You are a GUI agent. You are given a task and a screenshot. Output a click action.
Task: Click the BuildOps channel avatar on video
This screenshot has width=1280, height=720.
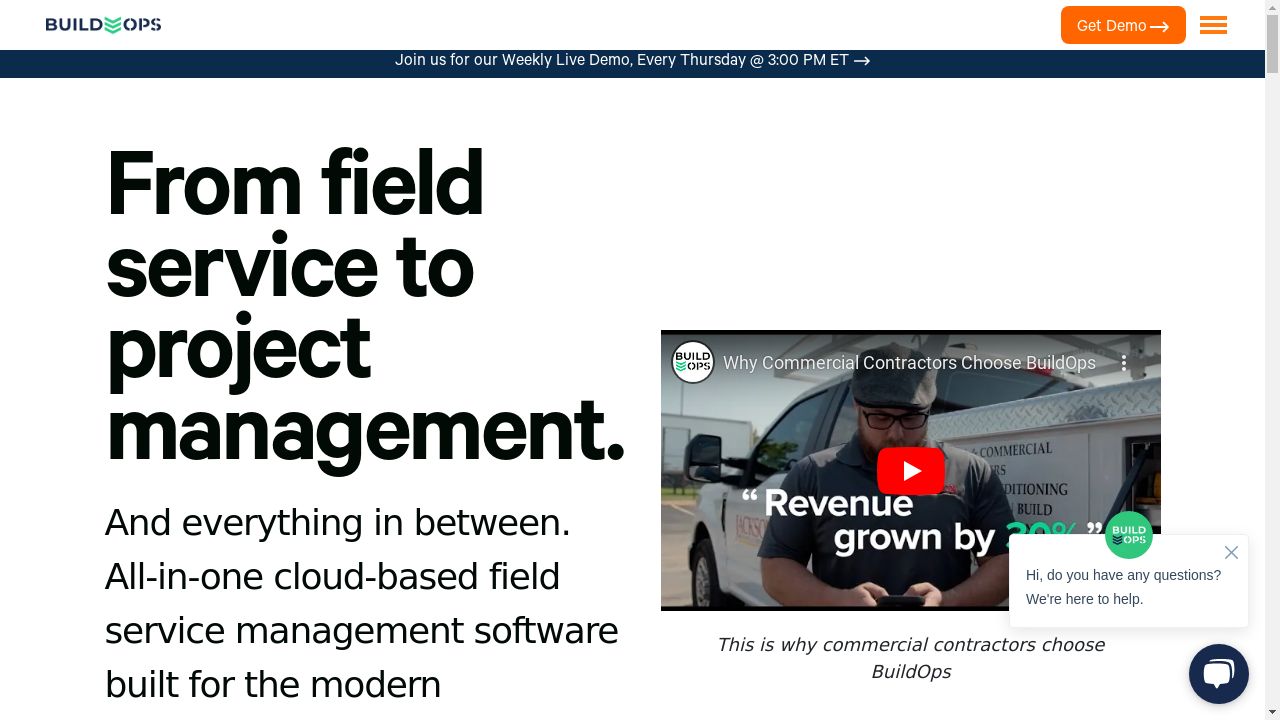click(693, 362)
